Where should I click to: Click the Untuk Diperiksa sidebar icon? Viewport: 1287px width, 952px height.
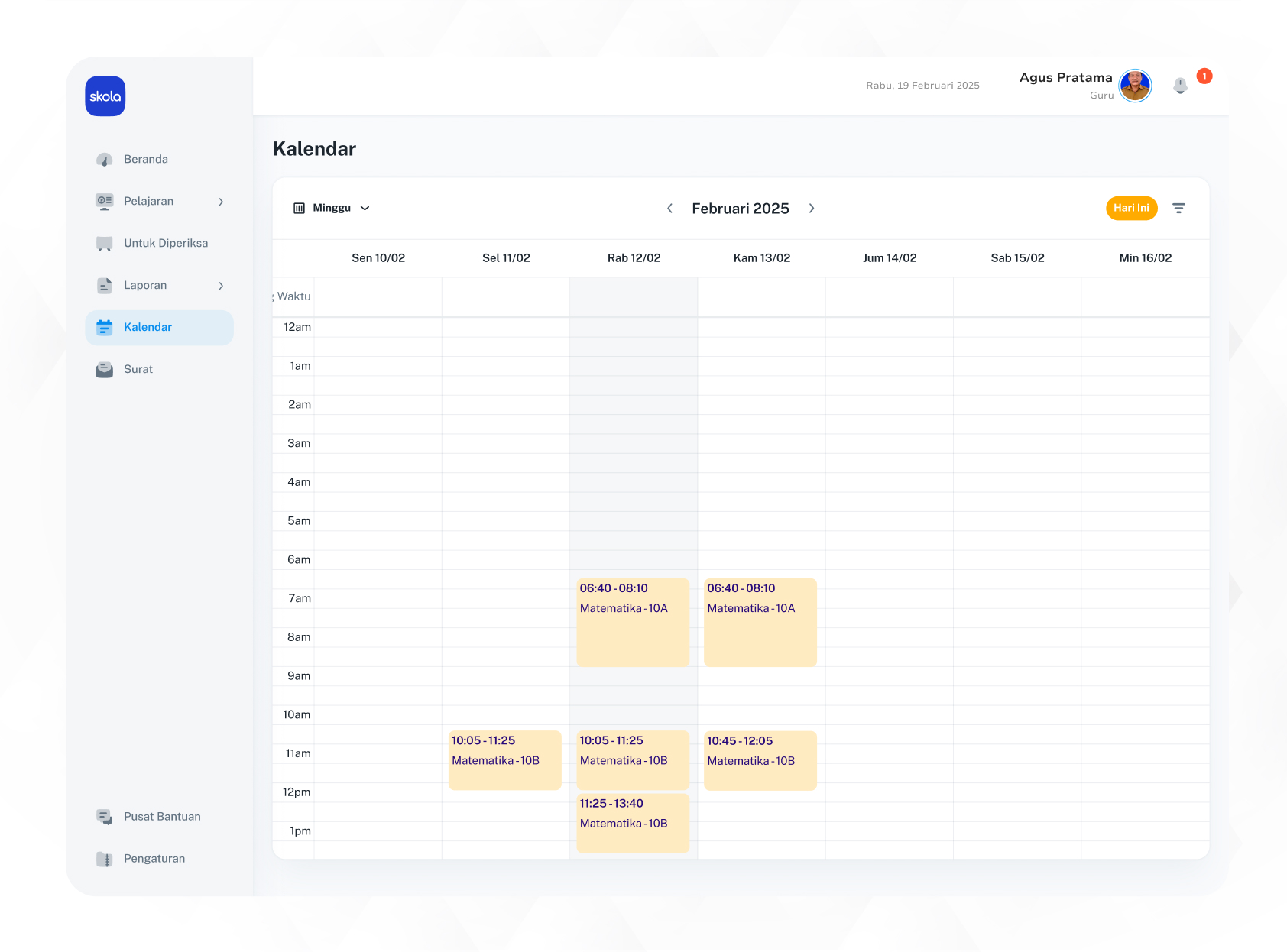105,244
